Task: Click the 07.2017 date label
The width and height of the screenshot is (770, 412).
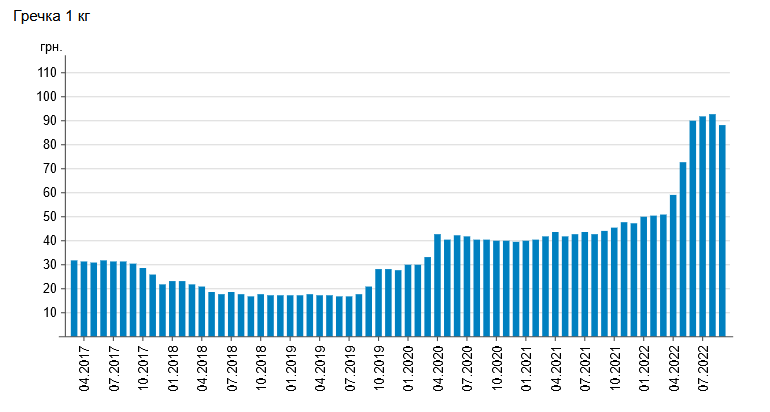Action: pos(114,368)
